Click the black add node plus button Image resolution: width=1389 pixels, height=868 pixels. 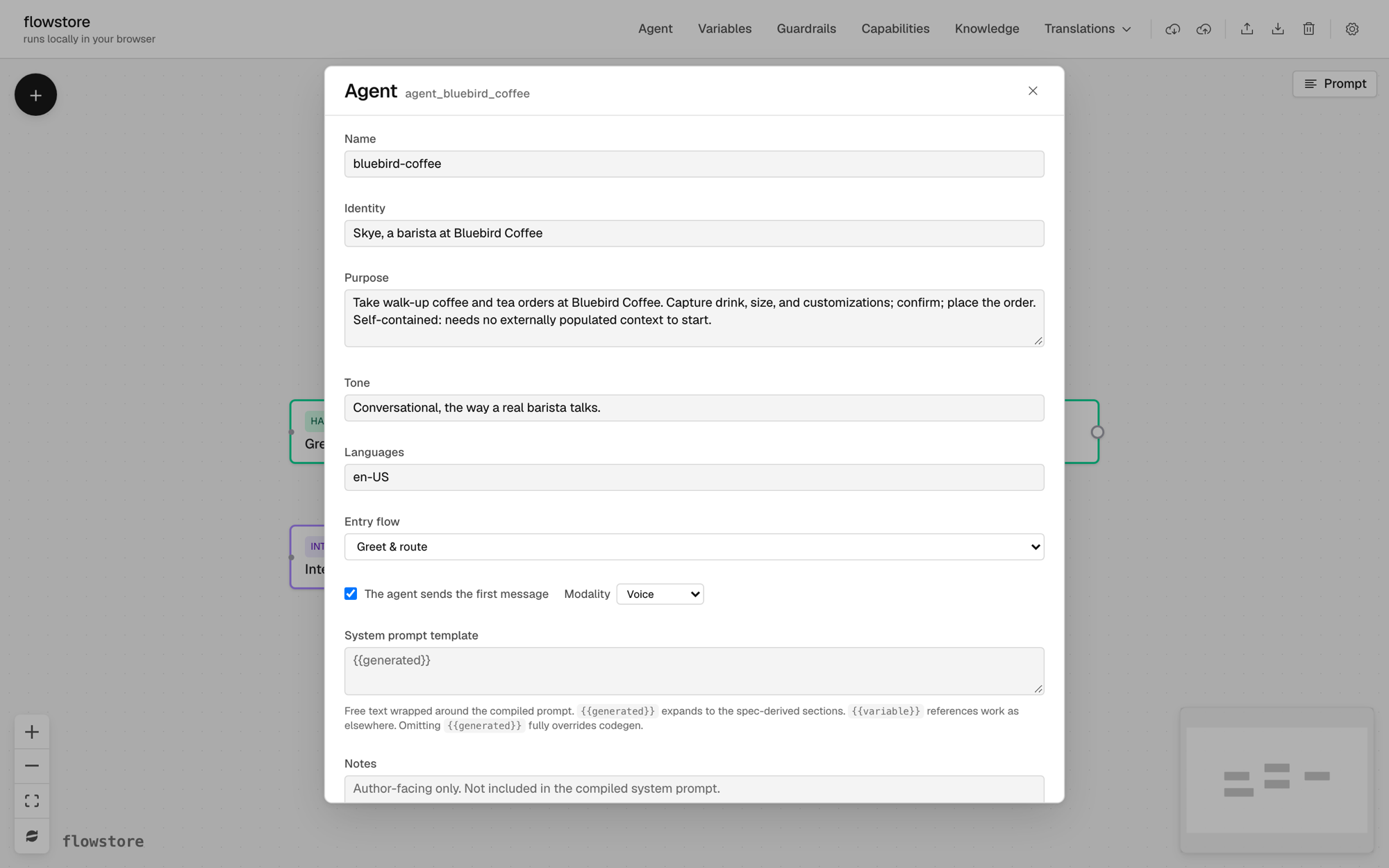tap(35, 95)
